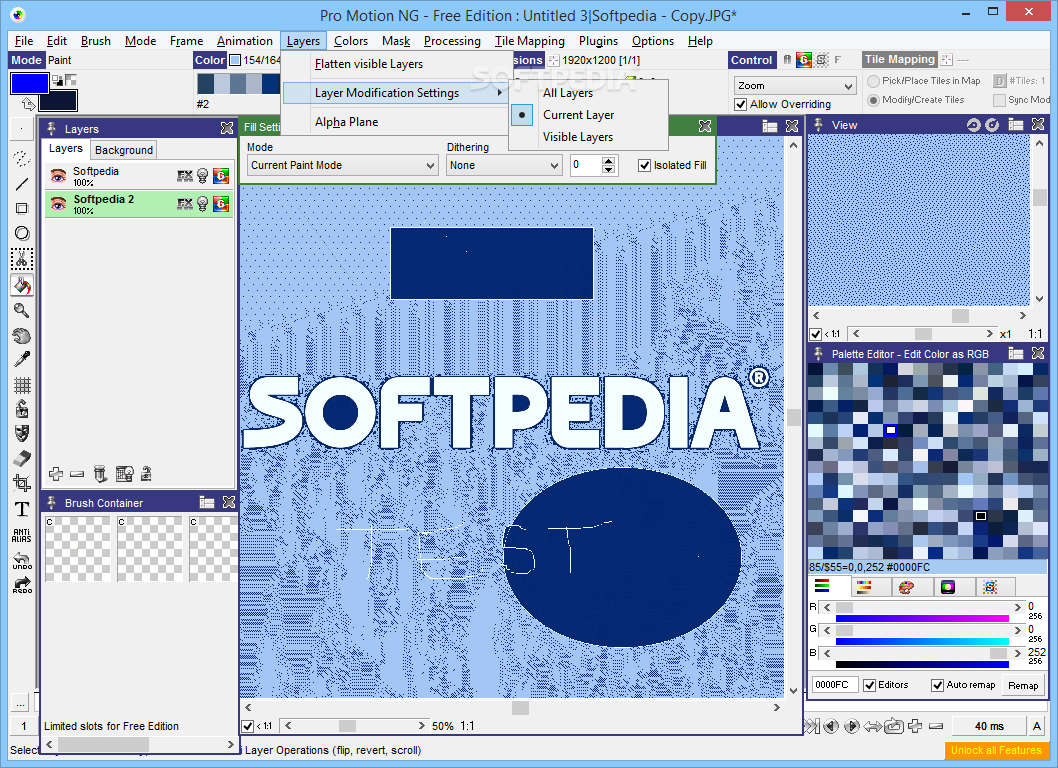Uncheck the Isolated Fill checkbox
Screen dimensions: 1058x768
pyautogui.click(x=644, y=165)
